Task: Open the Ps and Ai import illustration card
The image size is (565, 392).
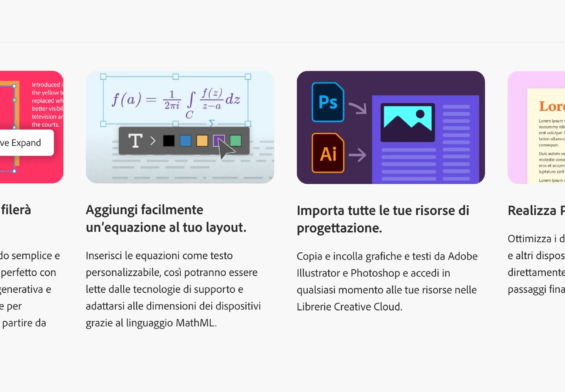Action: [x=391, y=127]
